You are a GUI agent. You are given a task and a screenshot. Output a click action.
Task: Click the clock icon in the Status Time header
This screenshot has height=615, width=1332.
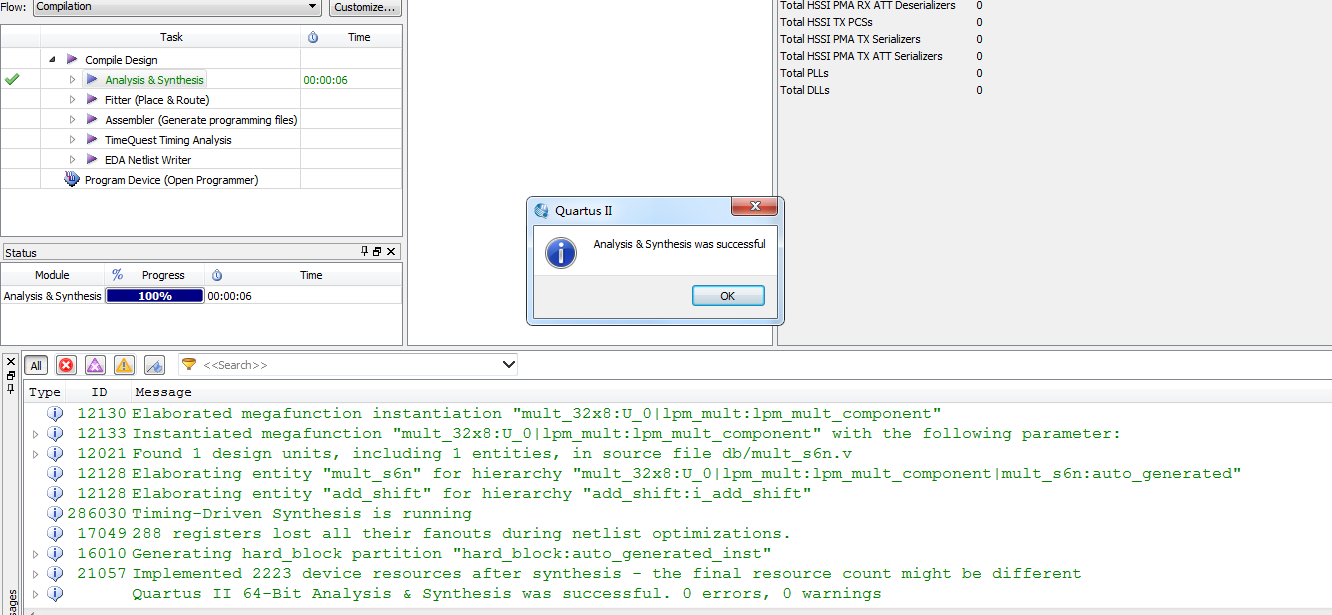[x=217, y=275]
